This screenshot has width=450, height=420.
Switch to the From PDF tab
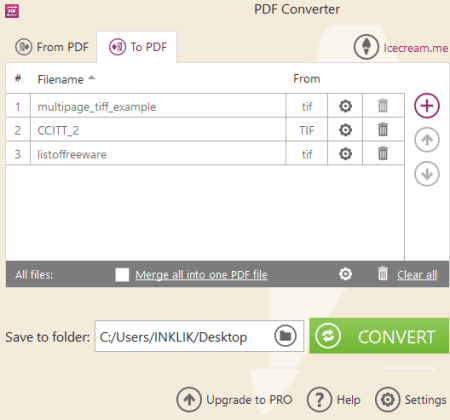[x=52, y=47]
